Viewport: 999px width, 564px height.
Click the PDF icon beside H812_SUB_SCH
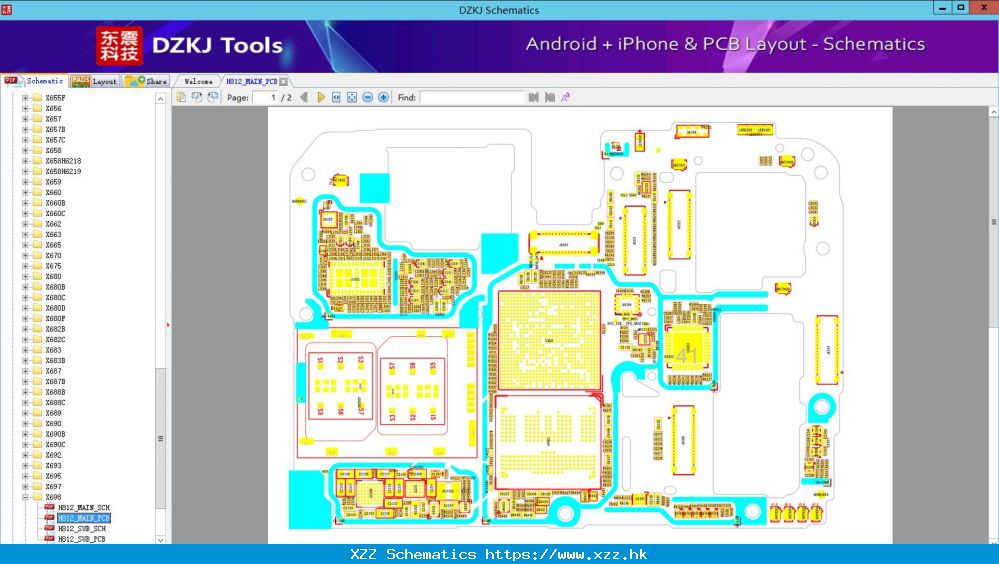(49, 528)
